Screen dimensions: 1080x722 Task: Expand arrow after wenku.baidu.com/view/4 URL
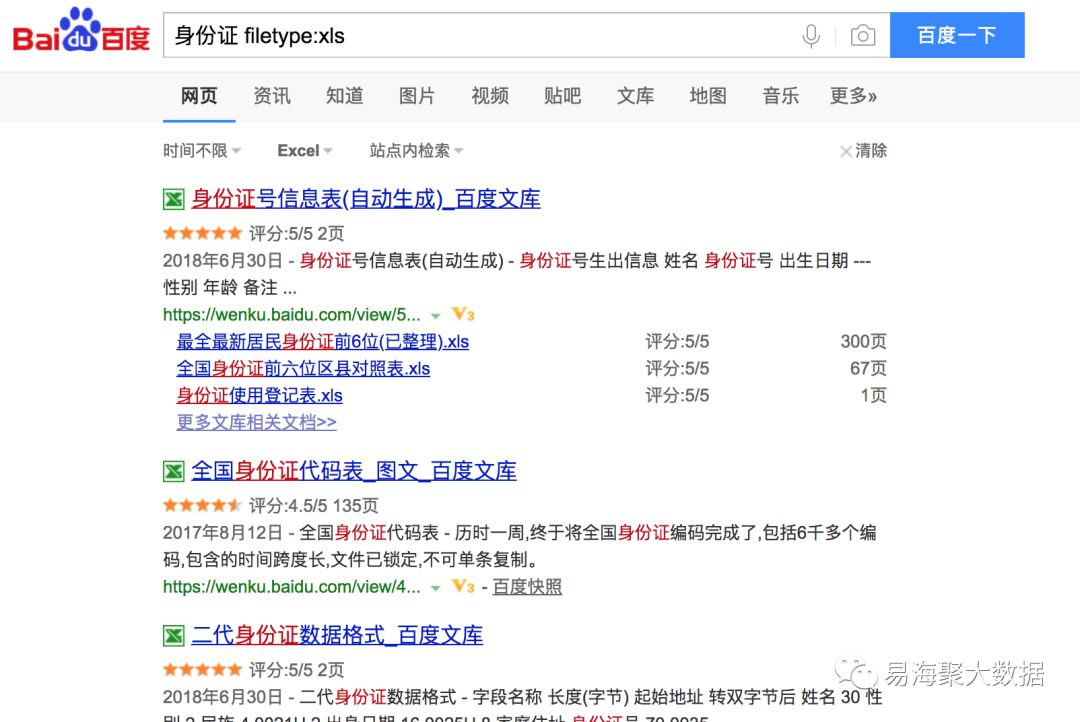pos(435,588)
